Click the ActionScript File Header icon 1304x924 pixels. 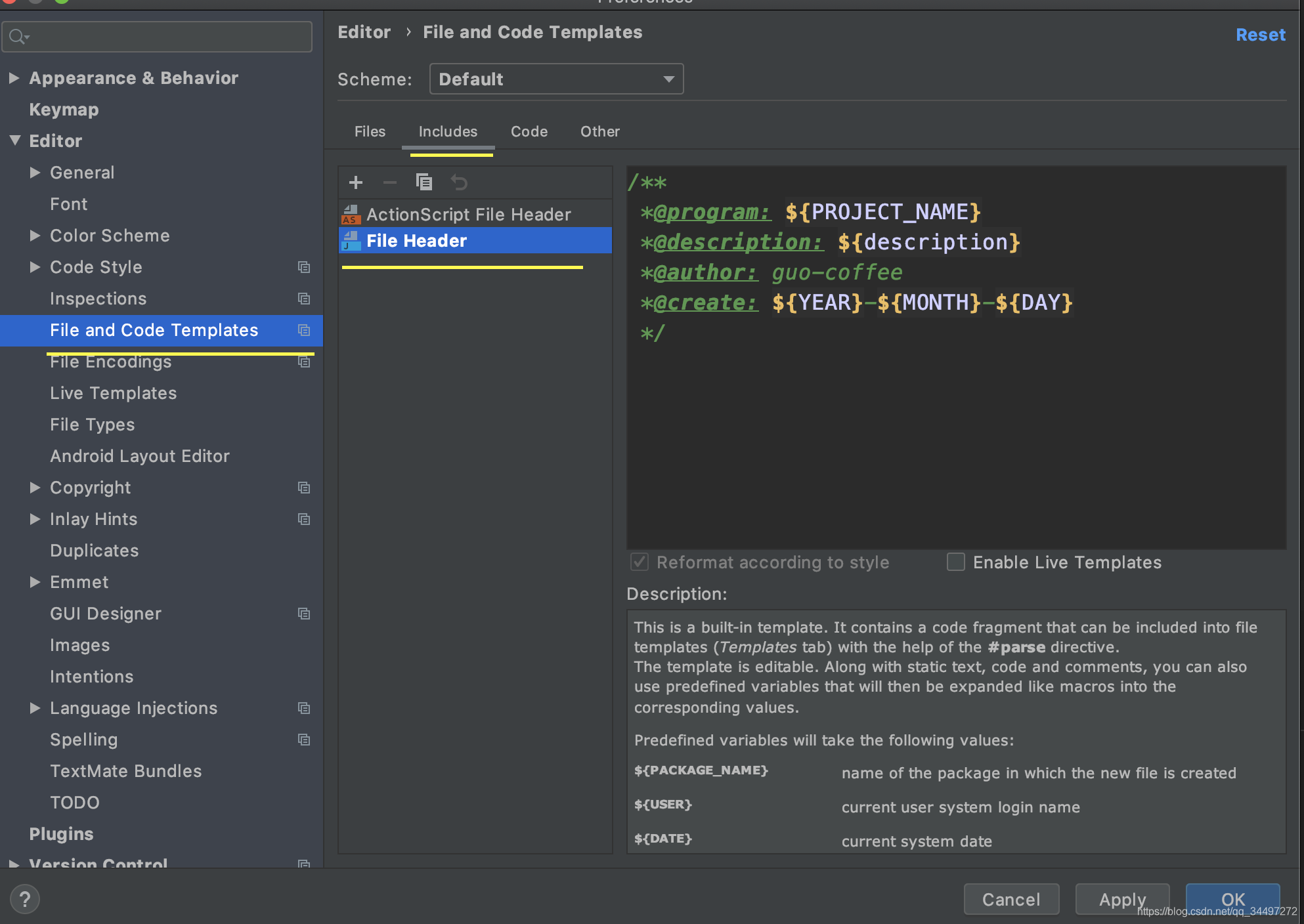351,215
